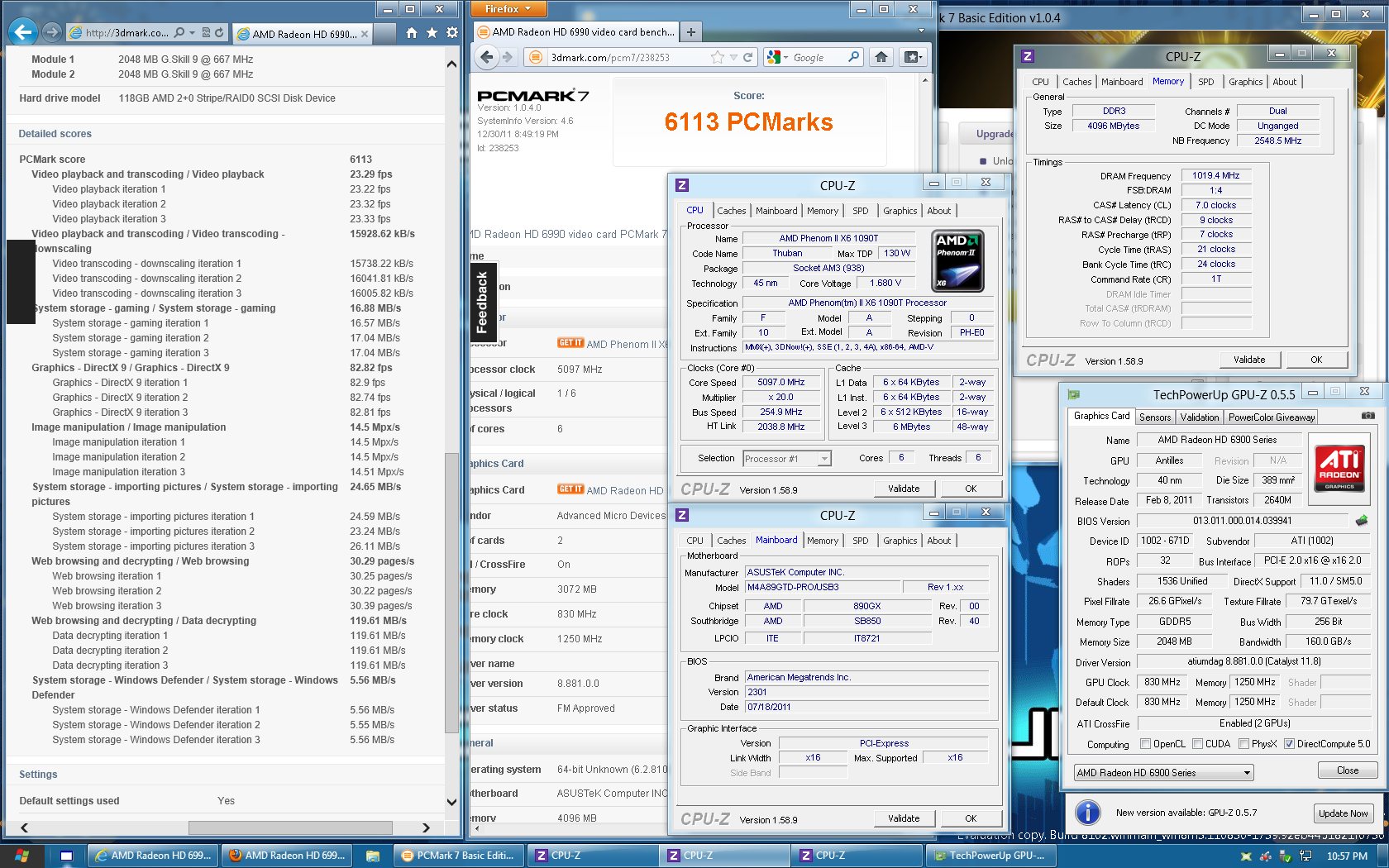Image resolution: width=1389 pixels, height=868 pixels.
Task: Click into the Google search field in Firefox
Action: (816, 57)
